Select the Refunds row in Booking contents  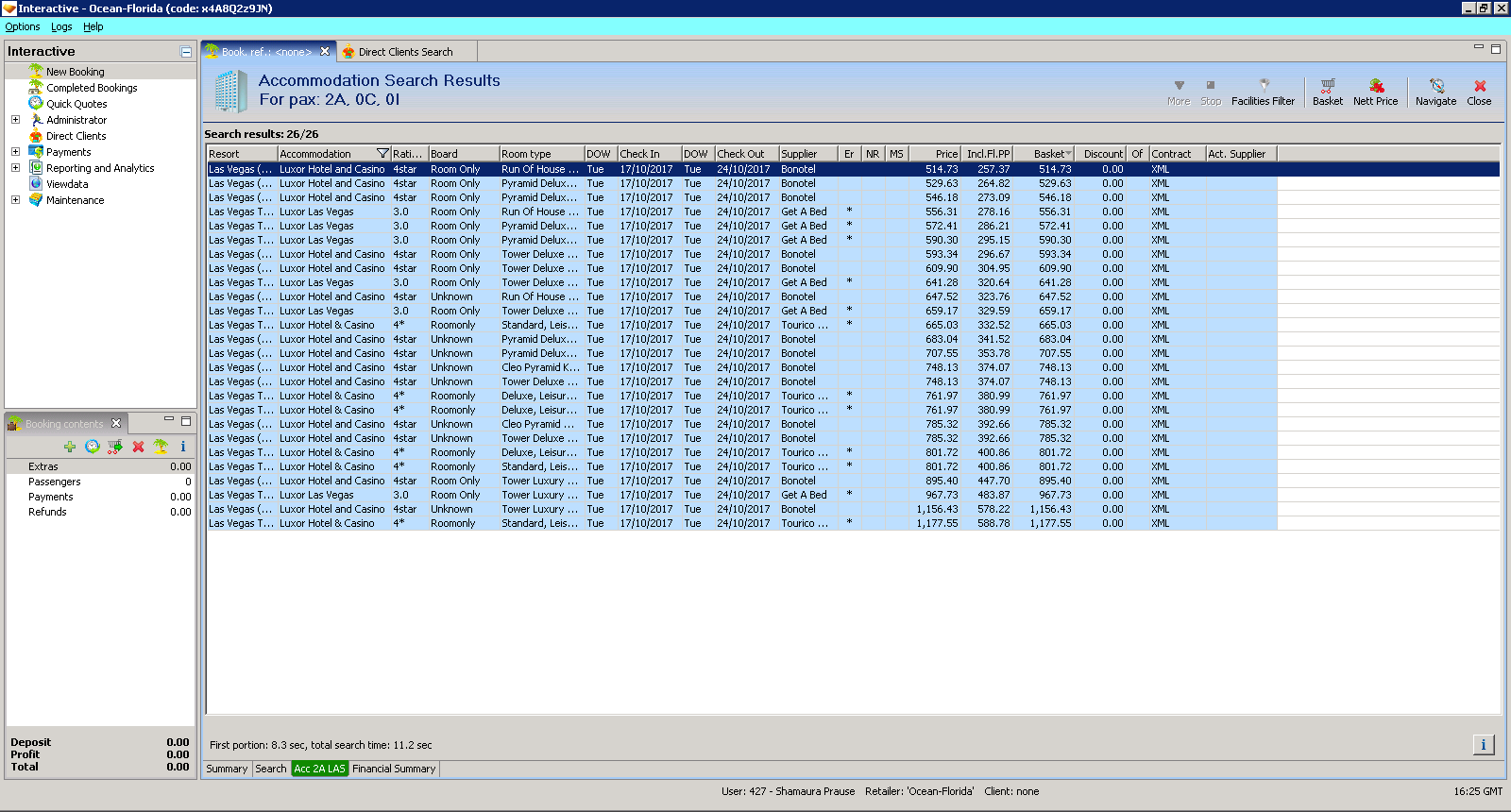(100, 512)
